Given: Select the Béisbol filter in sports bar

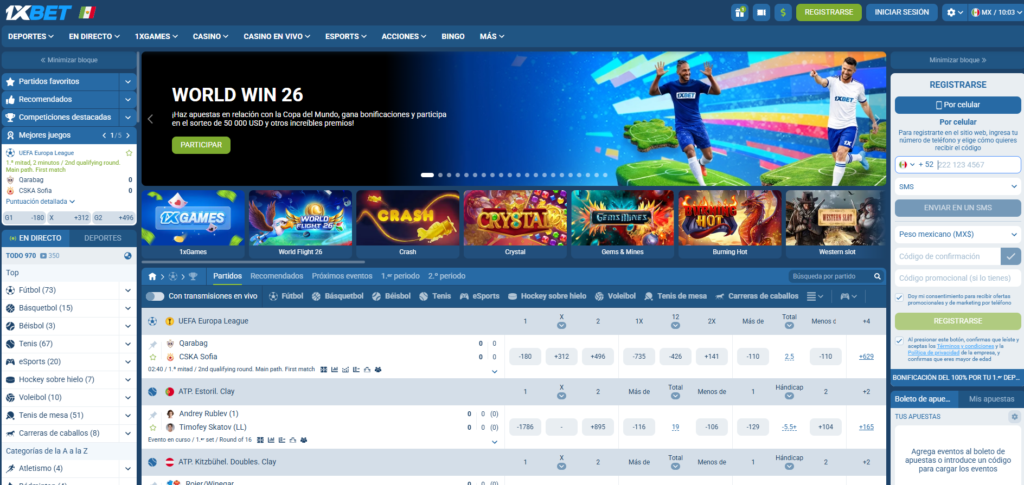Looking at the screenshot, I should point(391,296).
